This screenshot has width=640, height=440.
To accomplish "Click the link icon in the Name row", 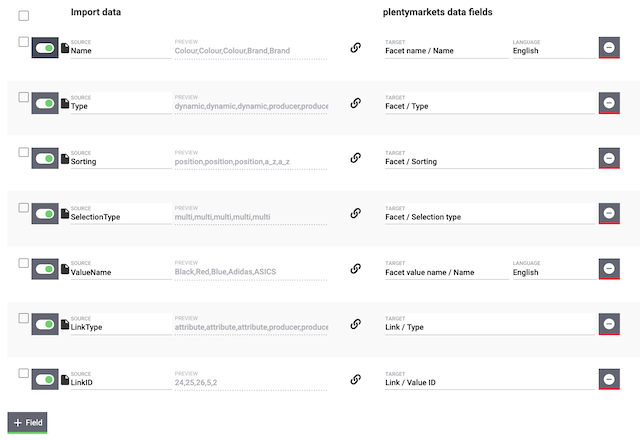I will point(355,48).
